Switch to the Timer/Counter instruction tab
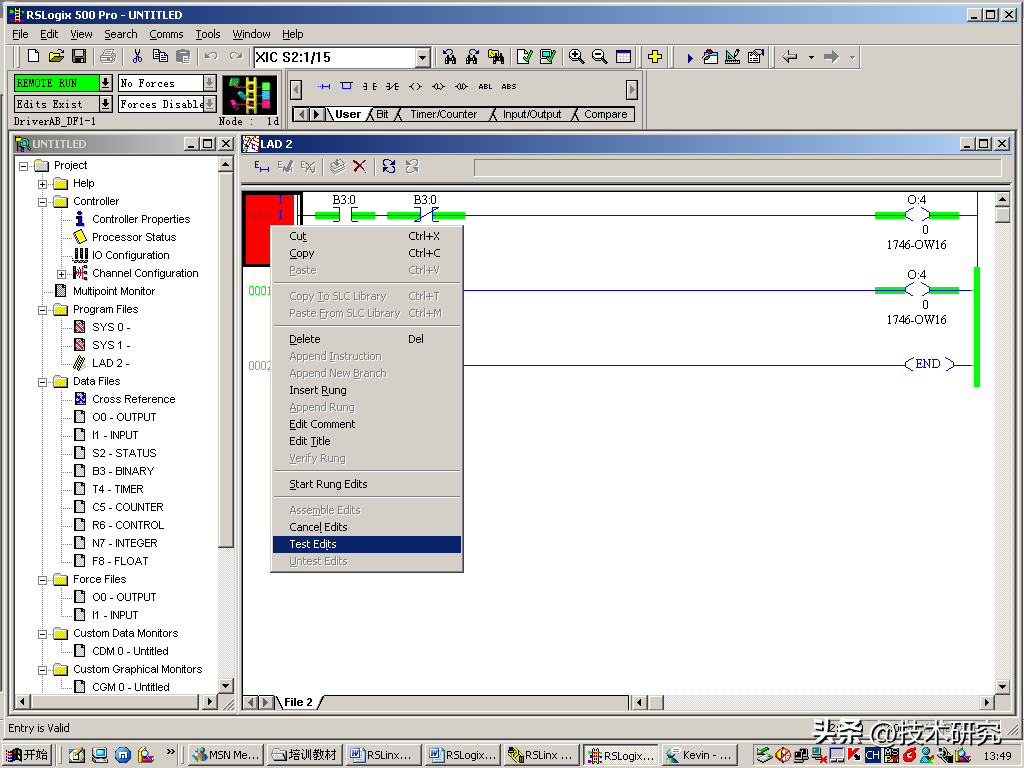This screenshot has height=768, width=1024. 443,115
